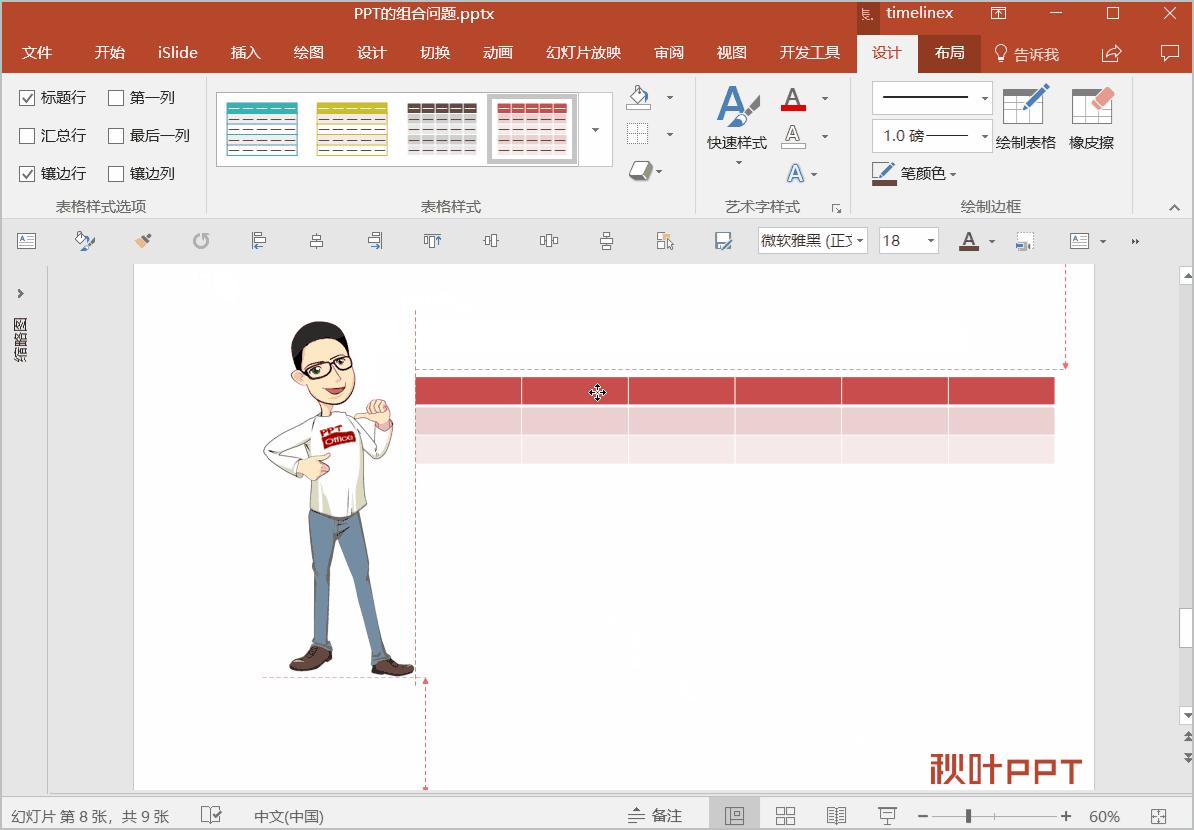The image size is (1194, 830).
Task: Click the 备注 notes button
Action: pyautogui.click(x=655, y=816)
